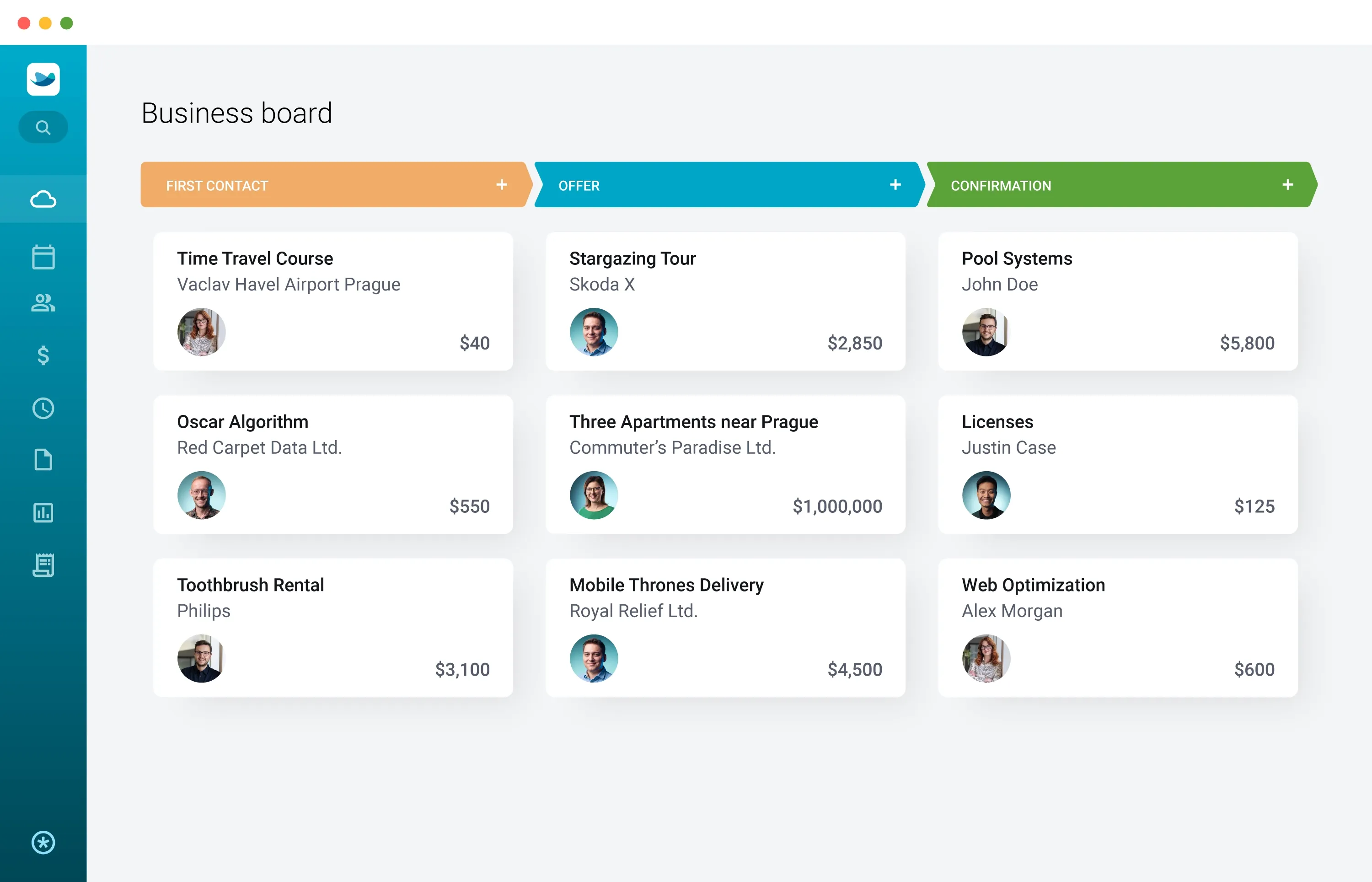Click the avatar on Oscar Algorithm card

tap(201, 495)
